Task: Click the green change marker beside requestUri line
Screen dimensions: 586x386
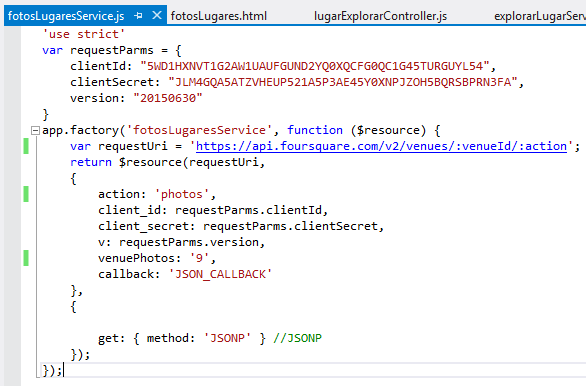Action: pos(26,146)
